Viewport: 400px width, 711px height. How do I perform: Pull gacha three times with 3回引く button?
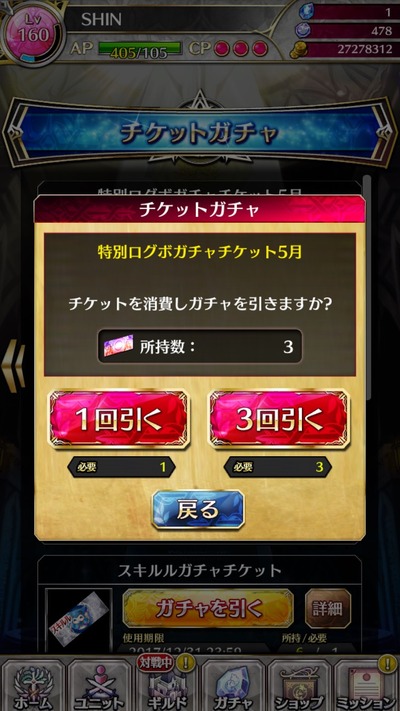pyautogui.click(x=279, y=419)
